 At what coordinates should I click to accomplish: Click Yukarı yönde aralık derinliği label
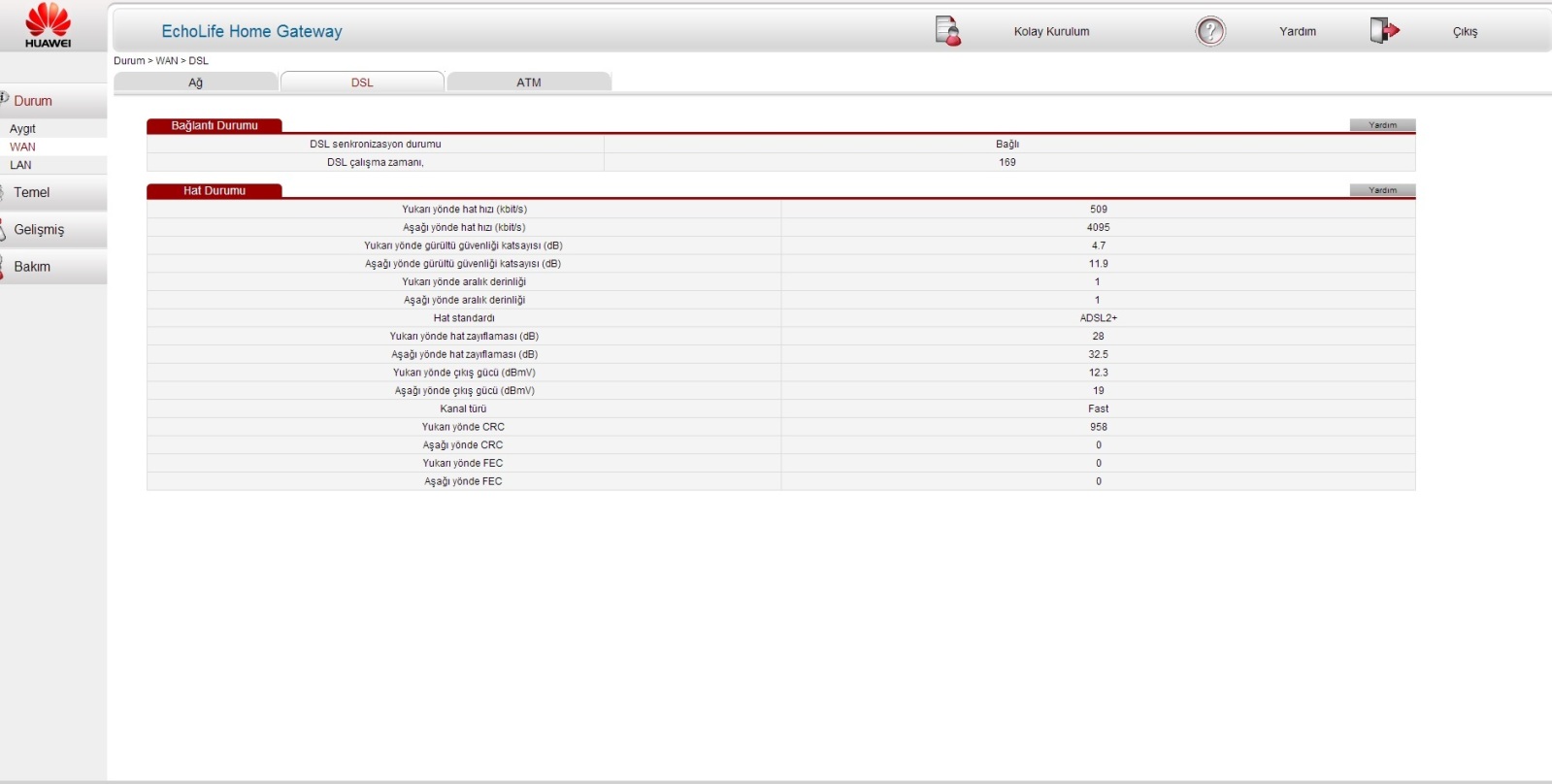click(x=464, y=281)
